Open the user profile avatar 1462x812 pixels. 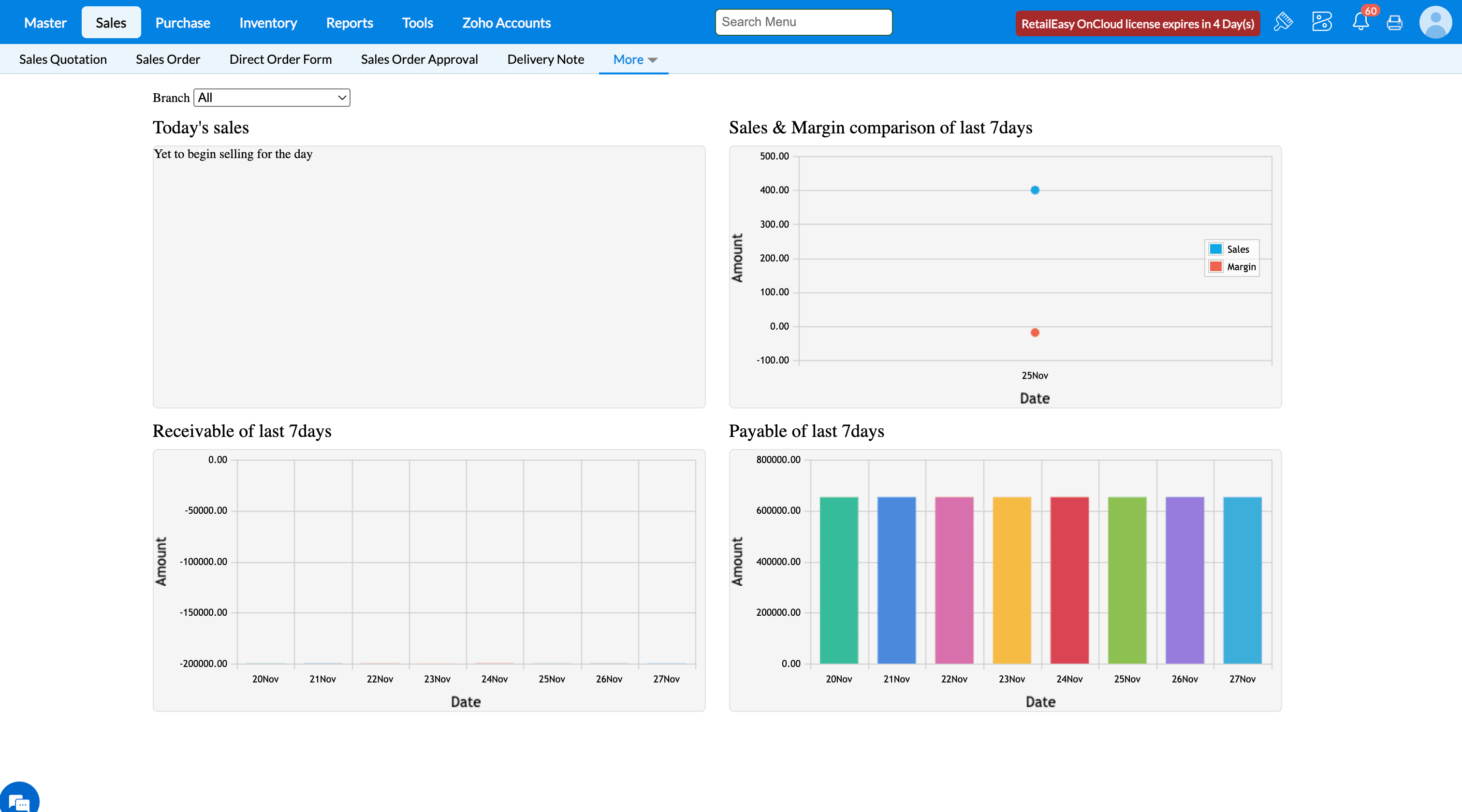pos(1435,22)
